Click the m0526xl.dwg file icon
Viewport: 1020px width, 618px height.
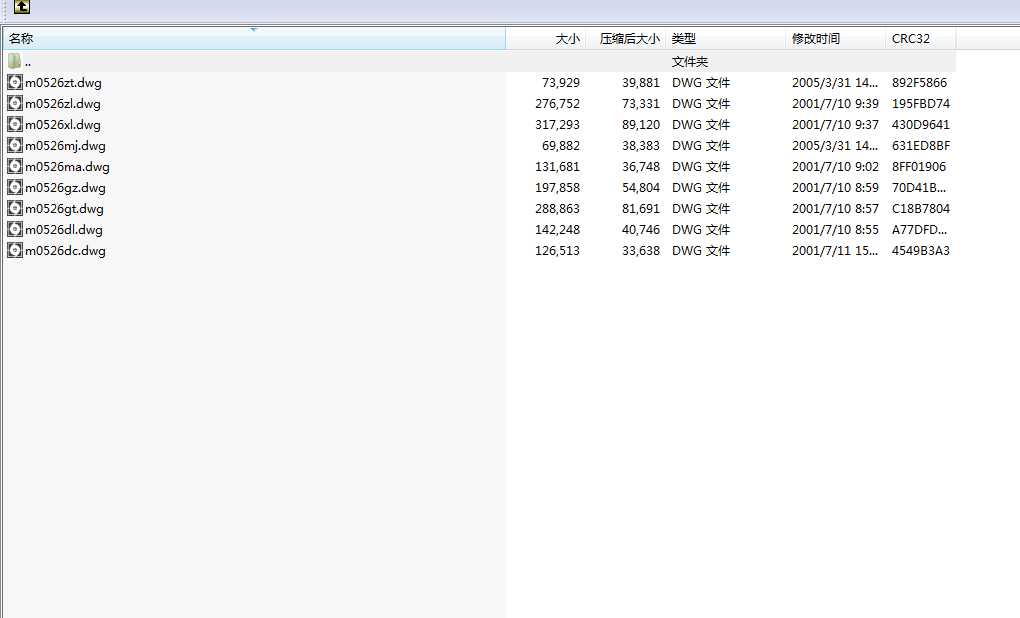click(x=14, y=124)
